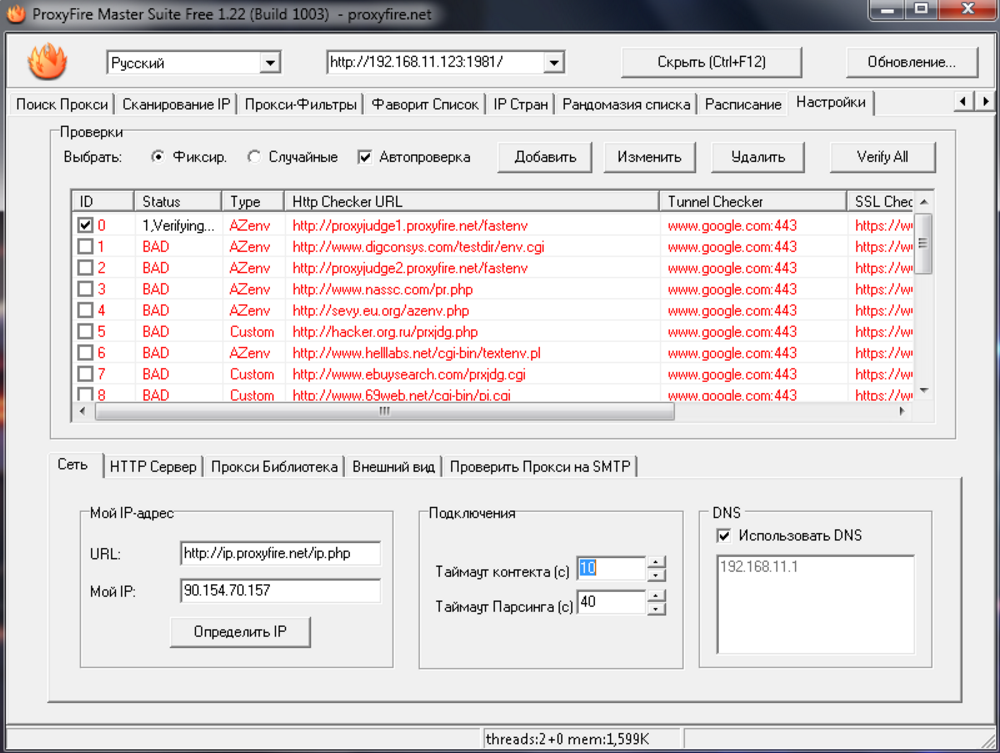
Task: Open the Поиск Прокси tab
Action: tap(62, 104)
